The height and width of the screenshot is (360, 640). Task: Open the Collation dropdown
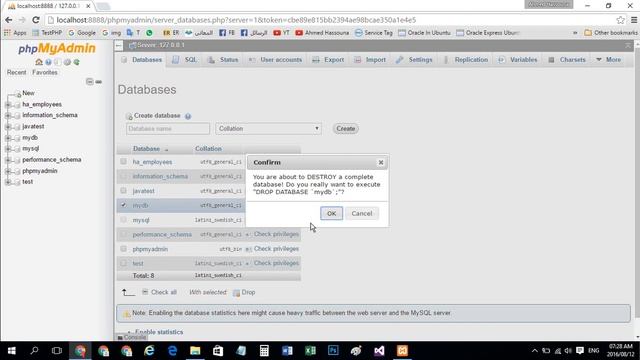pos(268,129)
